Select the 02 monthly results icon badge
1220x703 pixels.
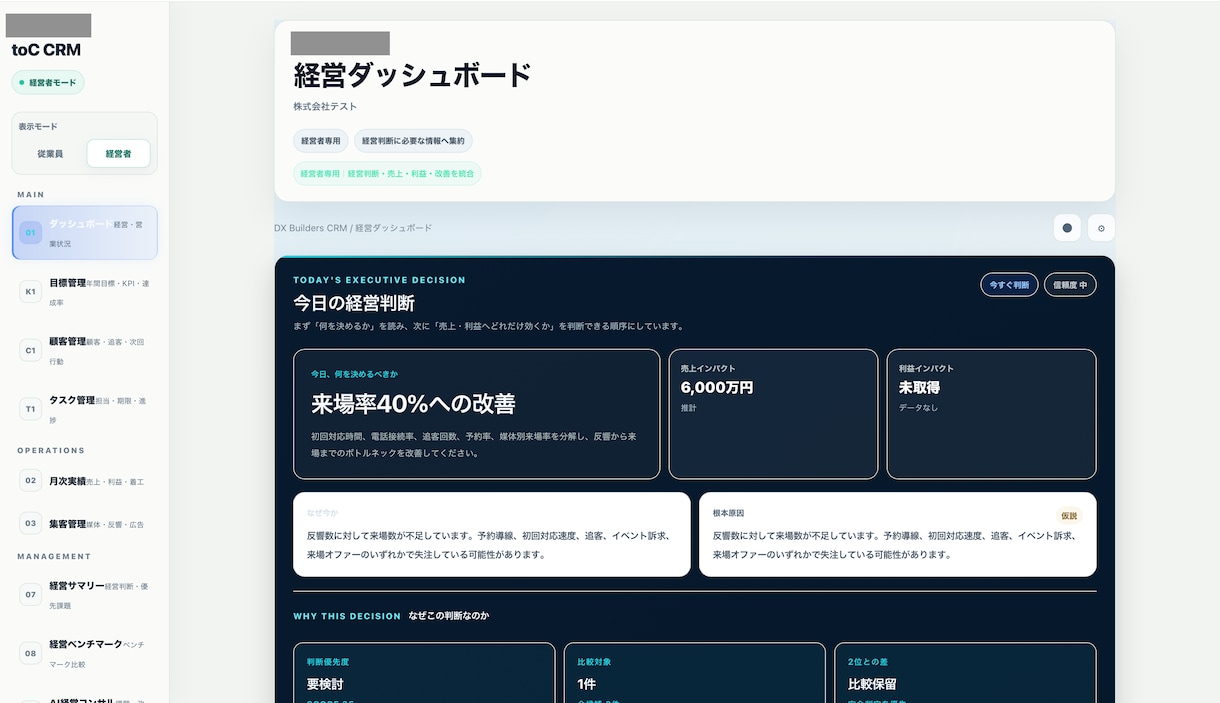coord(31,481)
